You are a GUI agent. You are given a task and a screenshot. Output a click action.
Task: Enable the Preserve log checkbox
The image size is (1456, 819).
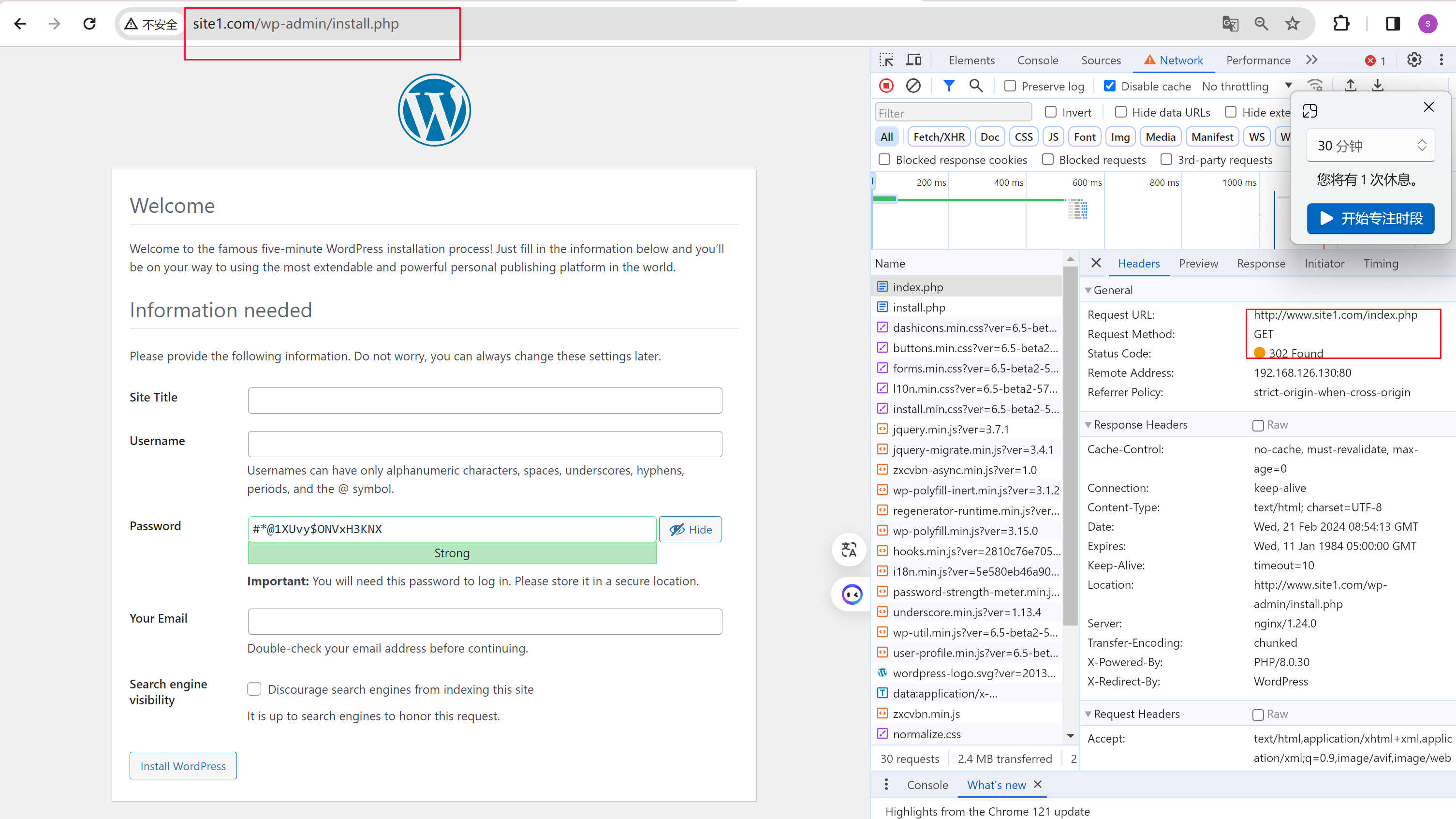[x=1010, y=86]
